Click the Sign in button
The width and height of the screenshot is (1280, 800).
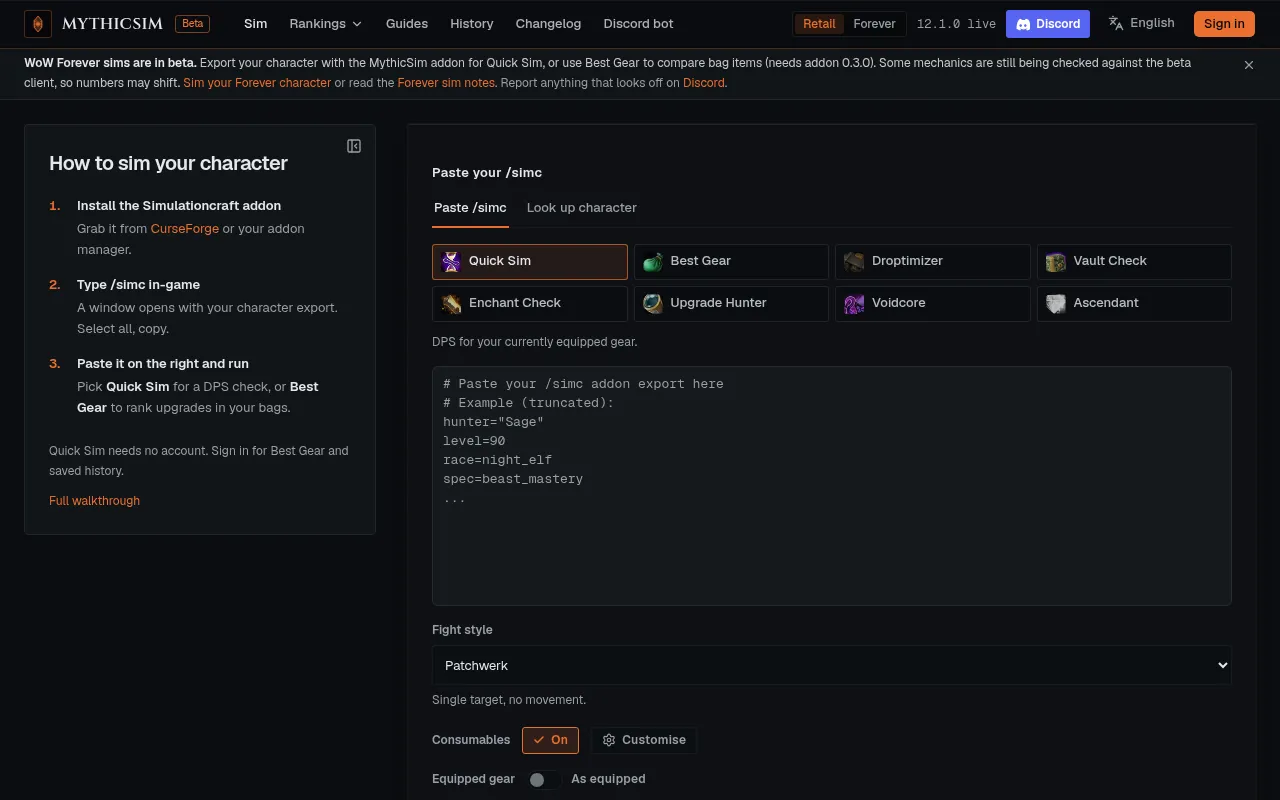tap(1224, 24)
